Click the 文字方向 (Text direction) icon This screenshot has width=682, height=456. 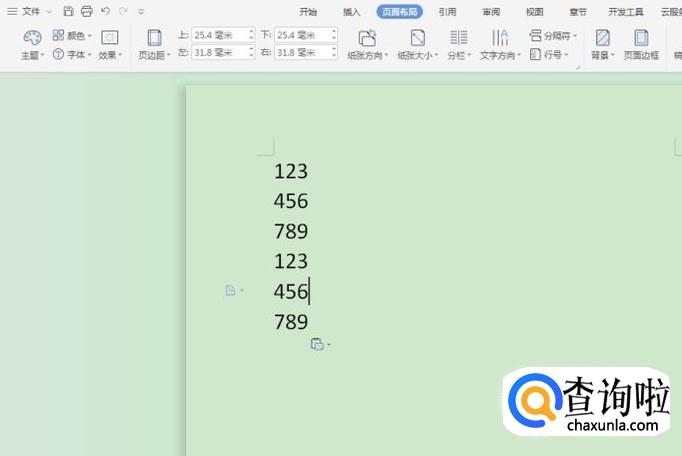499,38
